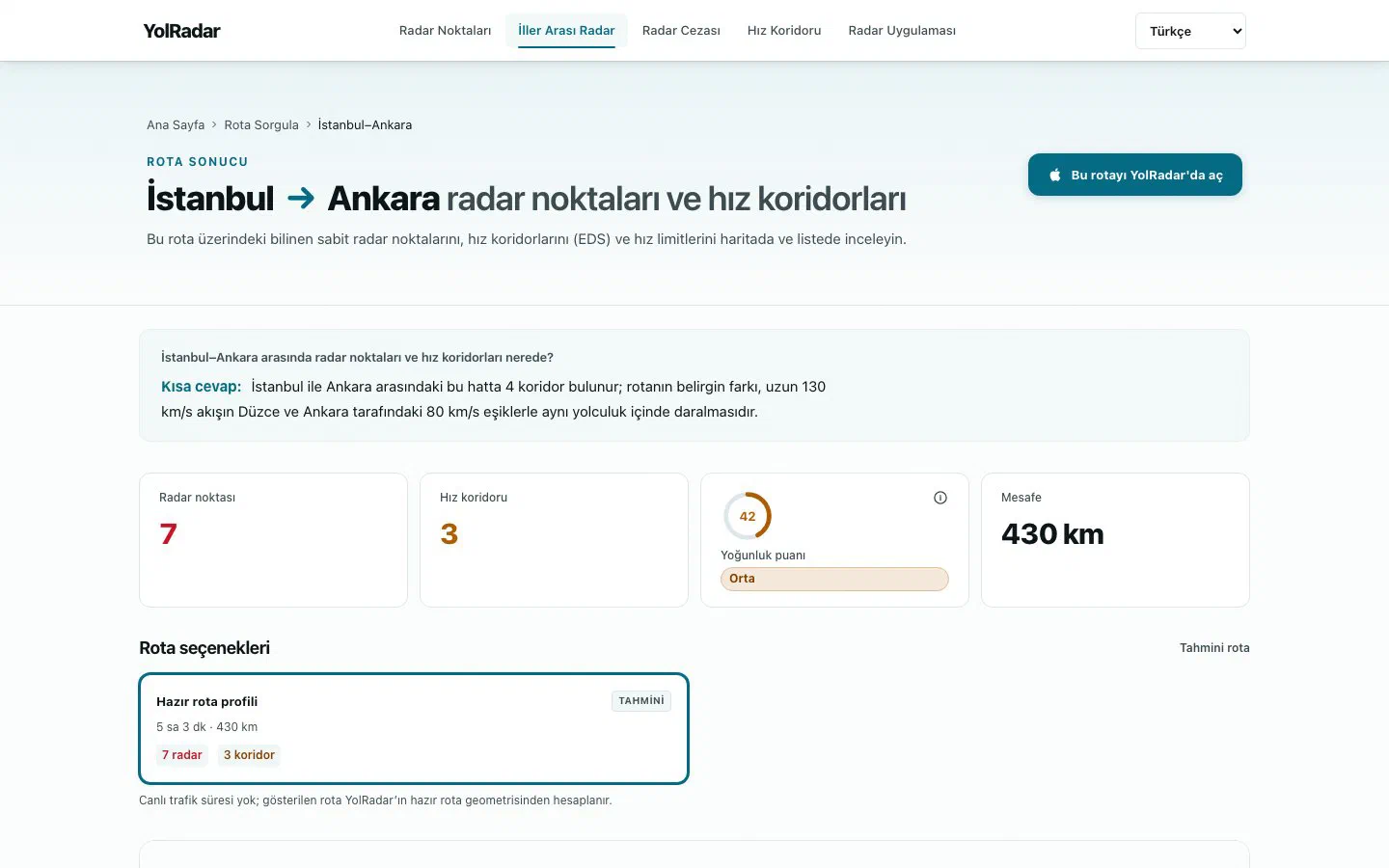Screen dimensions: 1389x868
Task: Click the 7 radar tag
Action: [182, 755]
